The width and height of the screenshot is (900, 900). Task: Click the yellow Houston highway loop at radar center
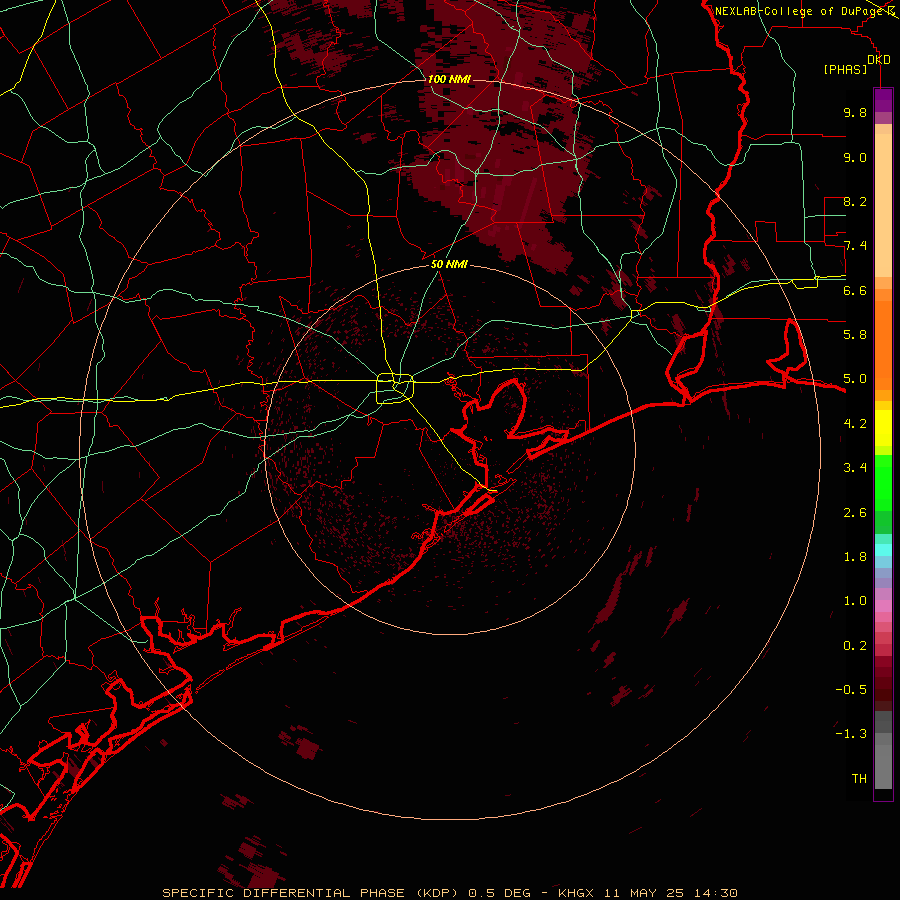[x=395, y=389]
